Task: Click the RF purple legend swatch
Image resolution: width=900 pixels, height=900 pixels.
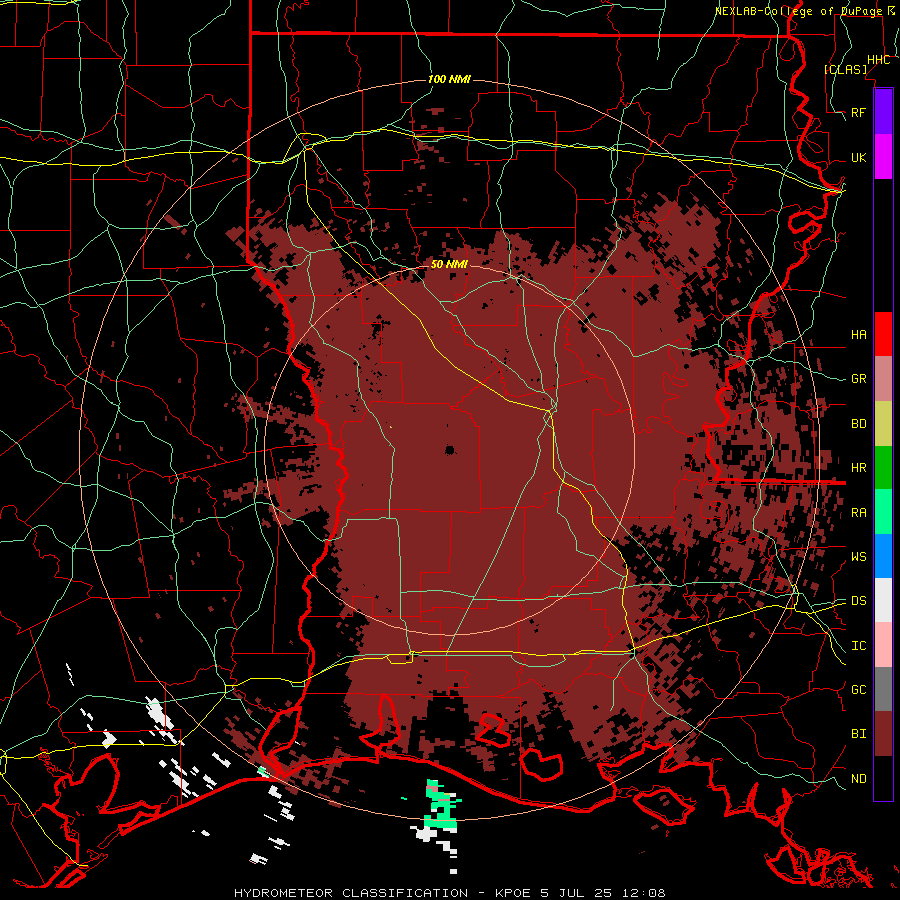Action: tap(883, 112)
